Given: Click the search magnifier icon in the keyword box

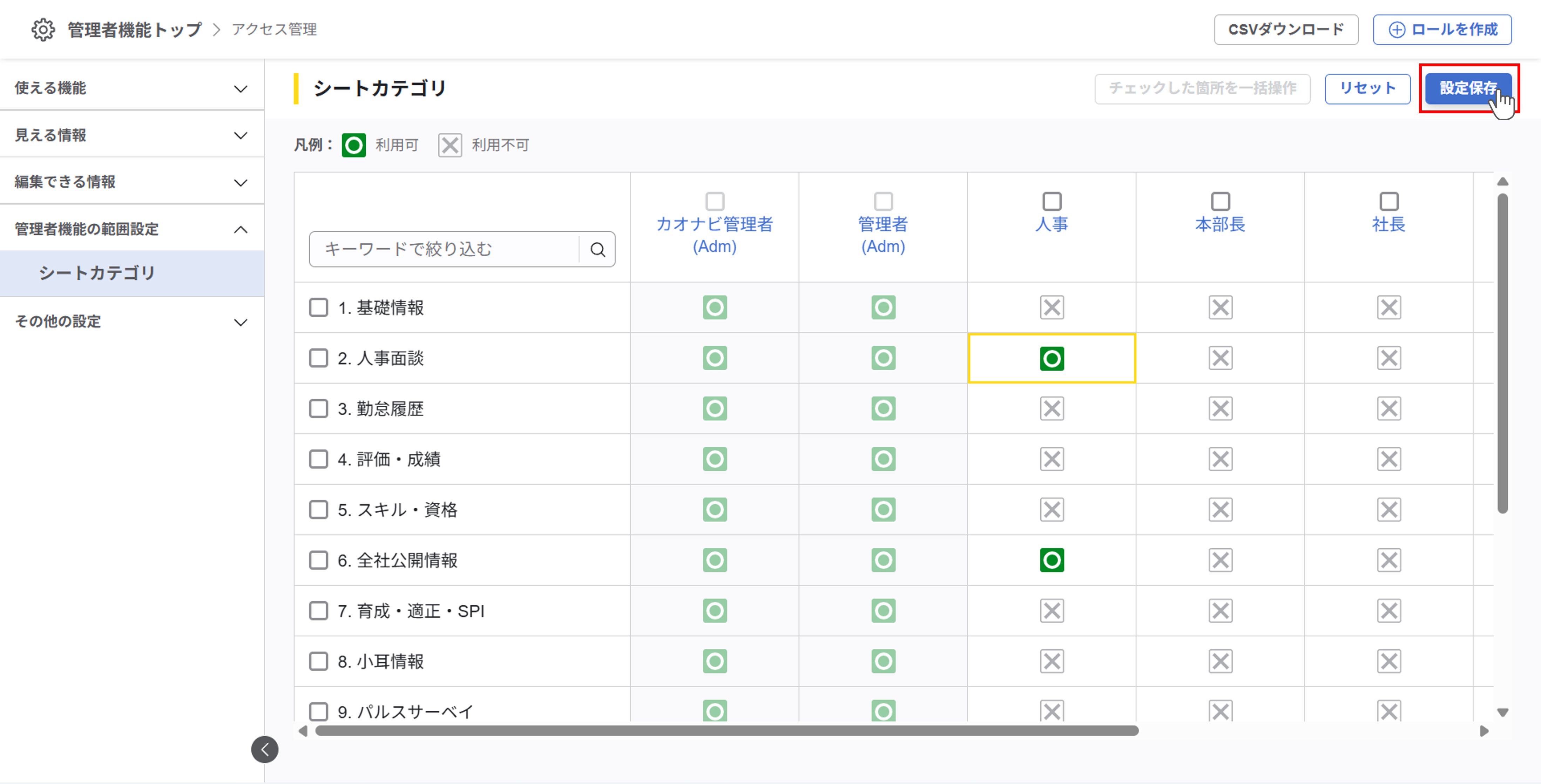Looking at the screenshot, I should tap(597, 249).
